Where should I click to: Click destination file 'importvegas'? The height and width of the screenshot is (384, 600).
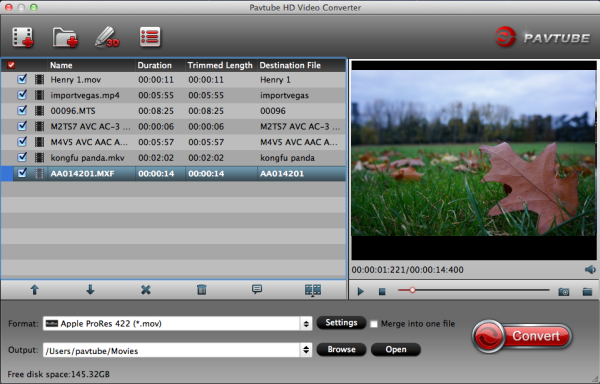tap(284, 96)
